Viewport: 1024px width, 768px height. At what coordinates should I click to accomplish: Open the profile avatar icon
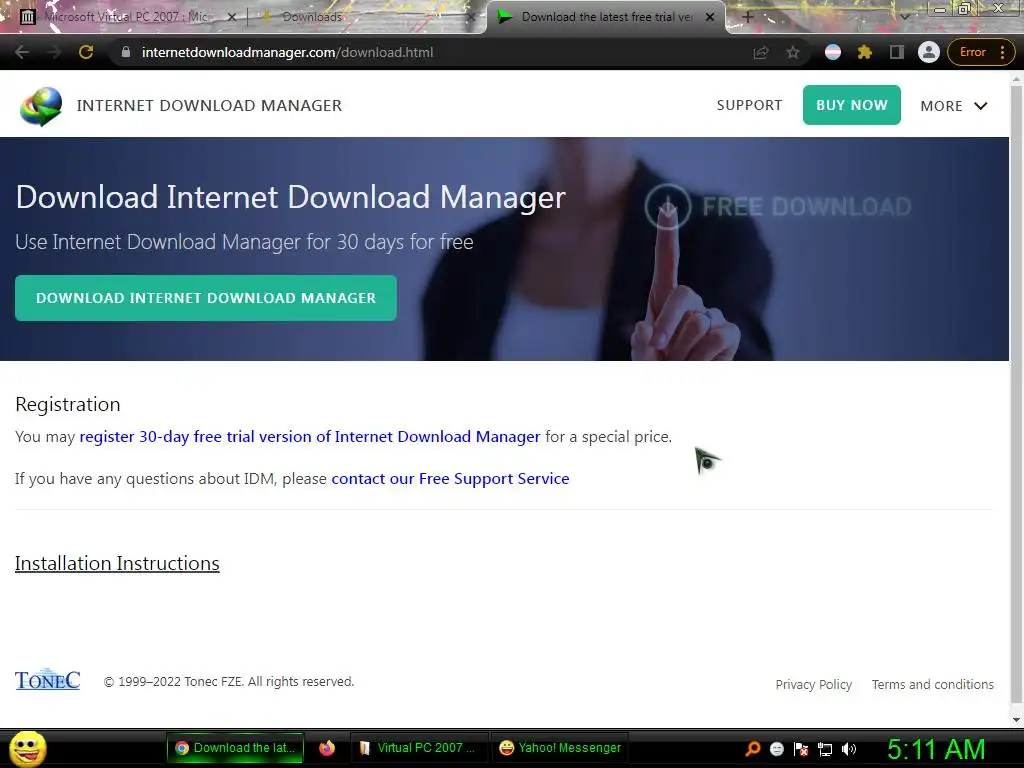tap(928, 52)
